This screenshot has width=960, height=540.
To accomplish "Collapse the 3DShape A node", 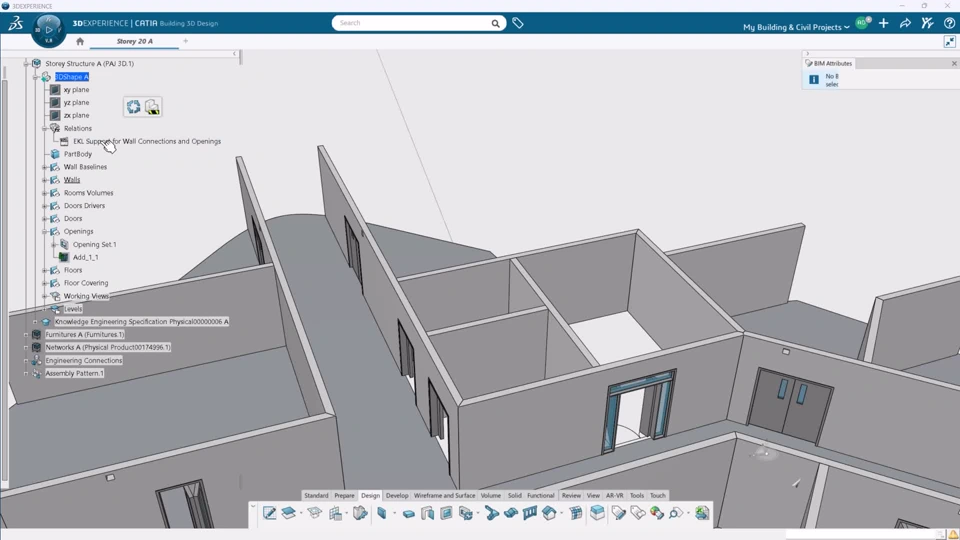I will click(36, 77).
